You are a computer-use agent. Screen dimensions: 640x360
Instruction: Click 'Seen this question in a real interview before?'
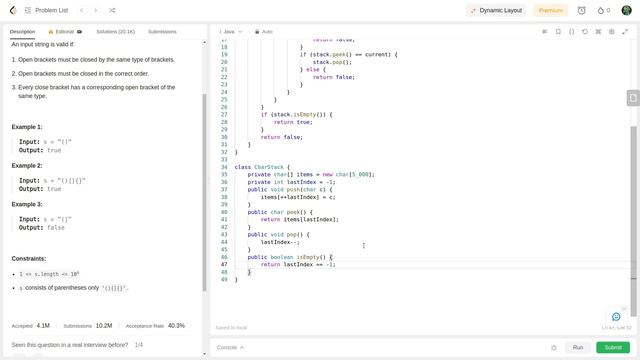click(x=70, y=345)
